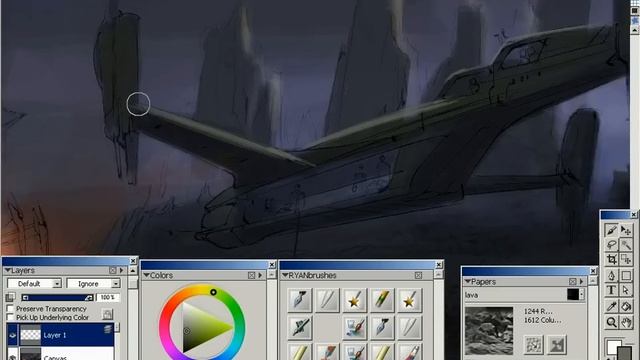640x360 pixels.
Task: Pick the thin stylus brush next to the first pen nib
Action: click(x=327, y=300)
